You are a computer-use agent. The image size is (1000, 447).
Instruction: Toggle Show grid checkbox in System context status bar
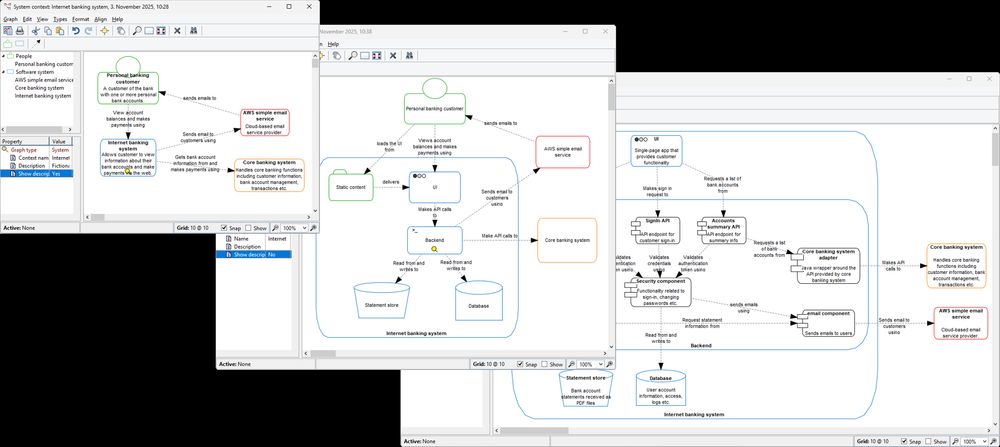[x=248, y=228]
